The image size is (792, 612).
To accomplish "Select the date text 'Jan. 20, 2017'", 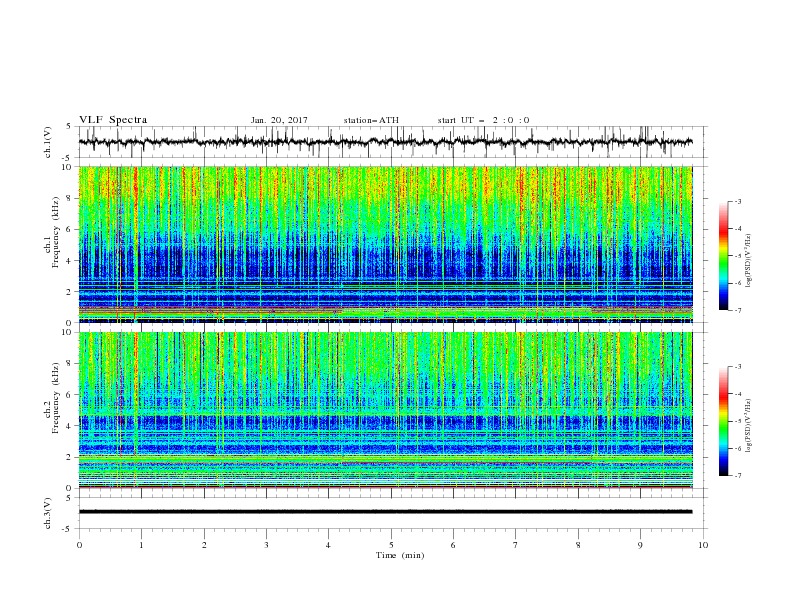I will click(279, 120).
